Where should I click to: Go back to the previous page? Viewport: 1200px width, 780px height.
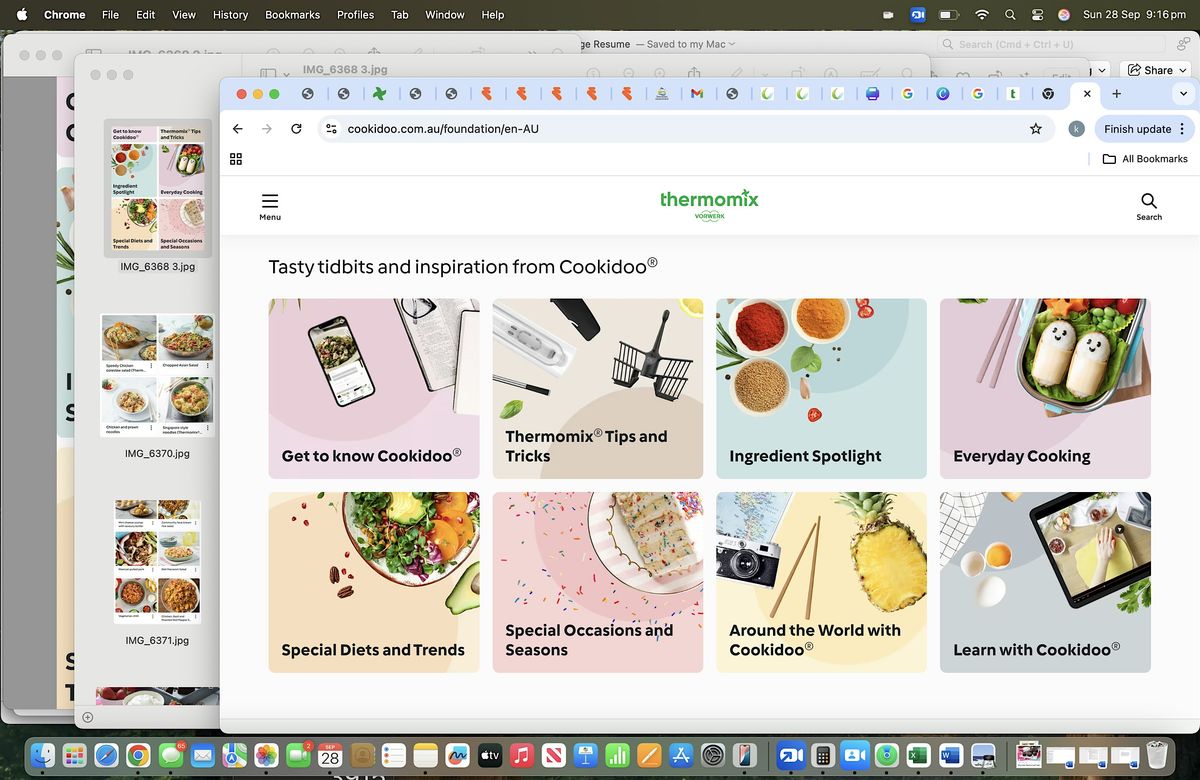(237, 129)
